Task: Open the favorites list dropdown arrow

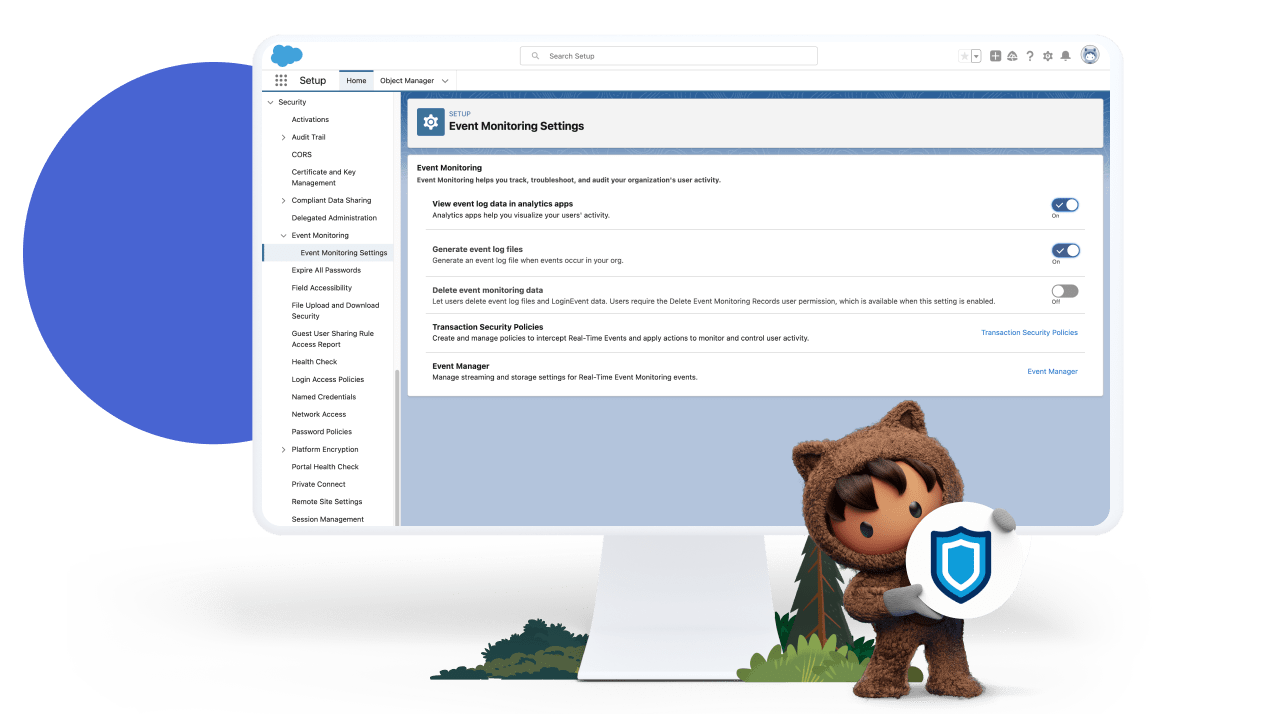Action: (976, 56)
